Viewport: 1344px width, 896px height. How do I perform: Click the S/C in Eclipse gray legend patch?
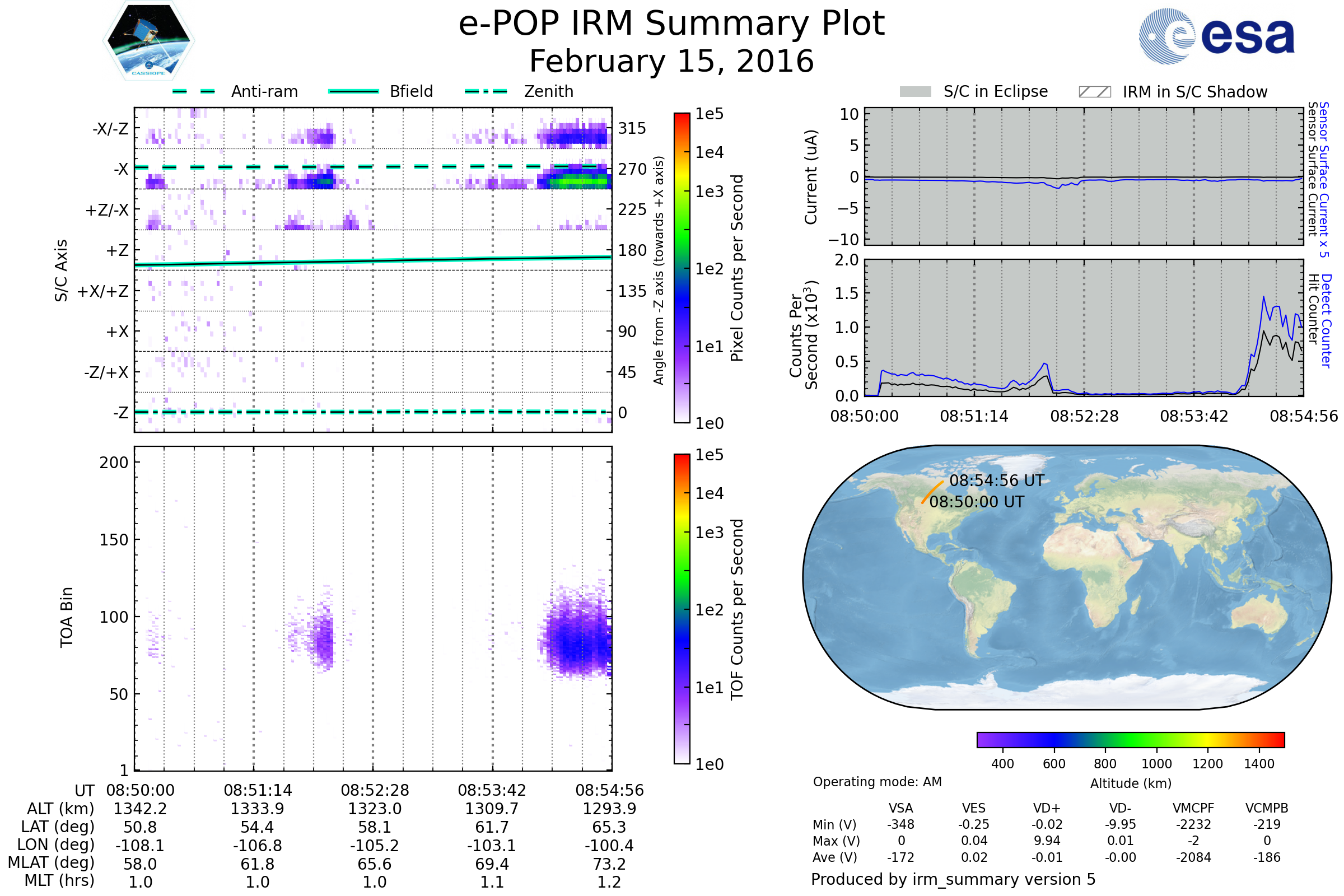tap(915, 92)
